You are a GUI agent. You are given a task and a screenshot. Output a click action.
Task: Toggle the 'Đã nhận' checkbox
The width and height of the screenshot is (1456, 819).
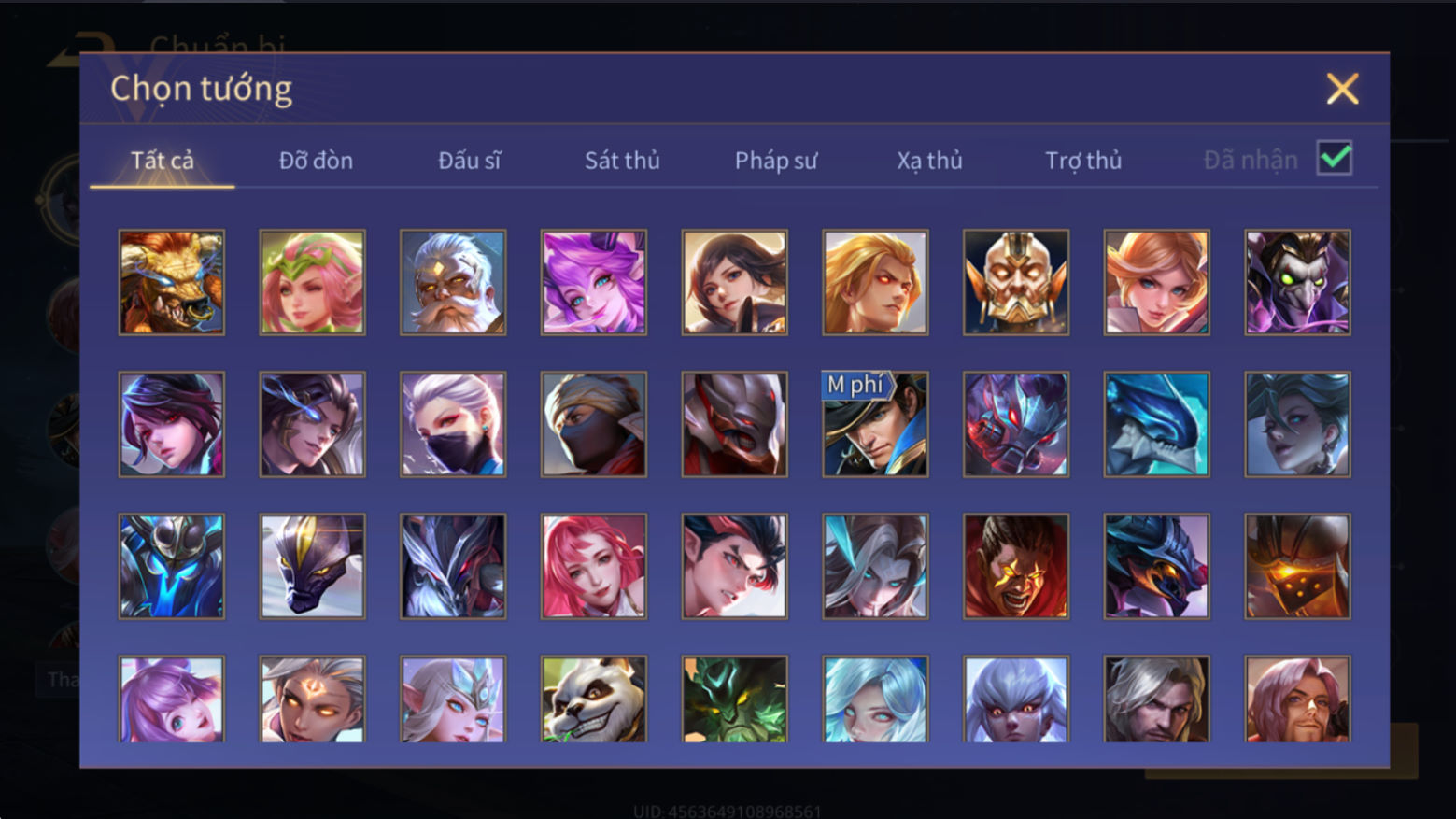coord(1335,158)
